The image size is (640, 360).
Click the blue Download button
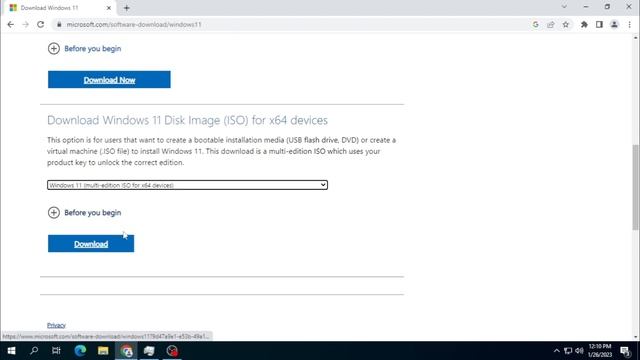(x=91, y=244)
